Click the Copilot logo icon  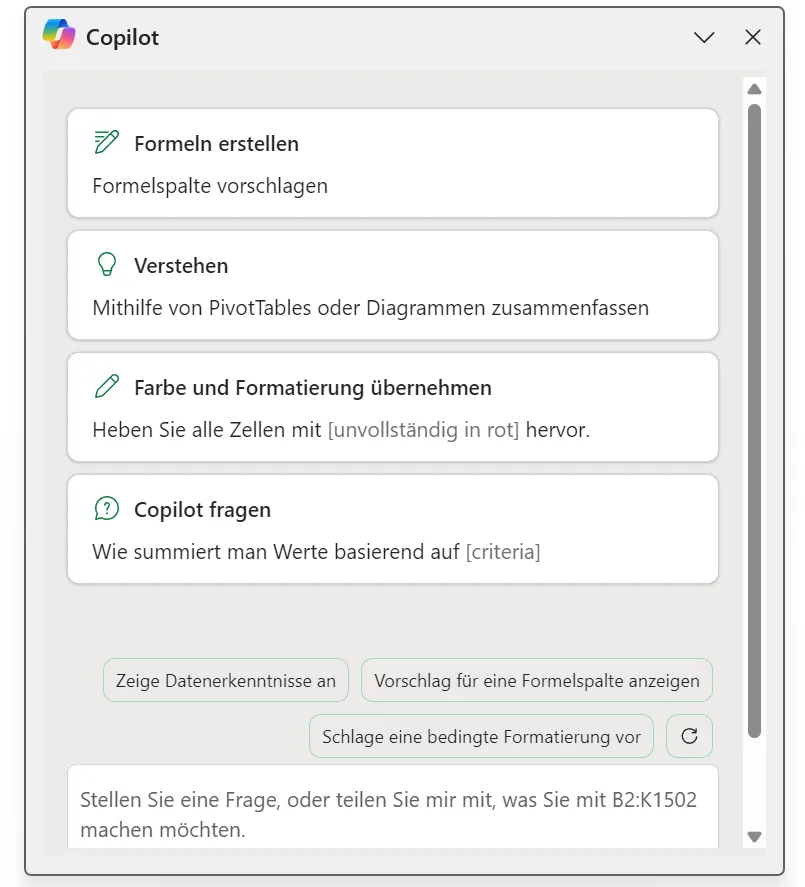[59, 34]
